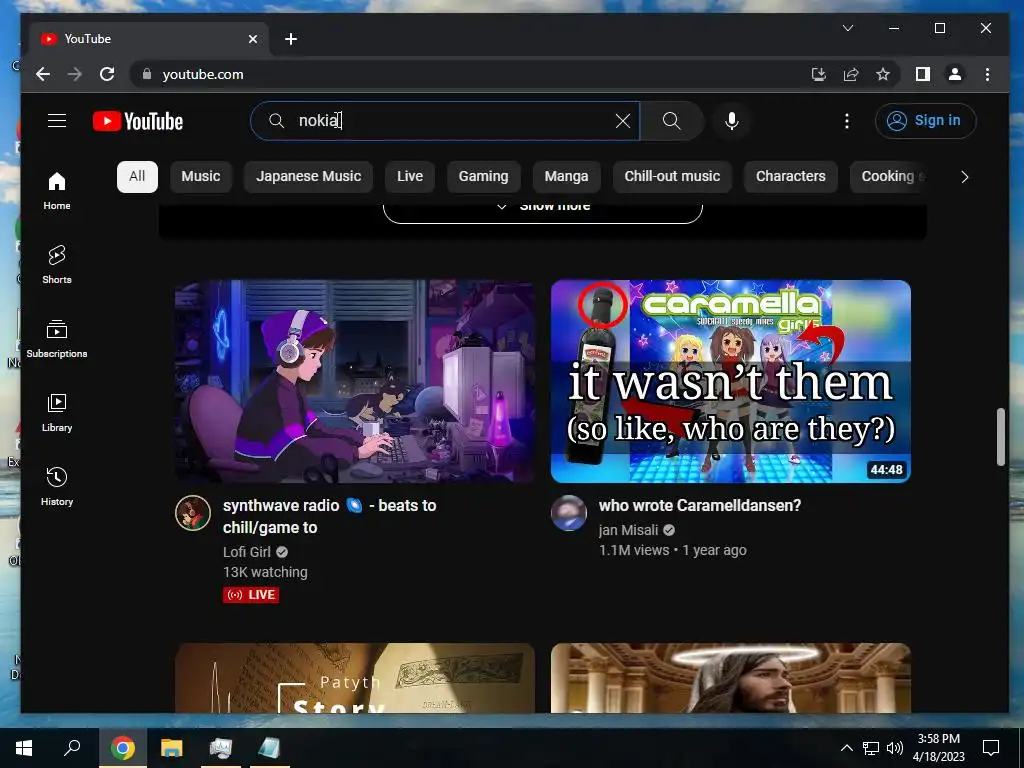Screen dimensions: 1024x768
Task: Click the magnifier icon inside search box
Action: click(x=276, y=121)
